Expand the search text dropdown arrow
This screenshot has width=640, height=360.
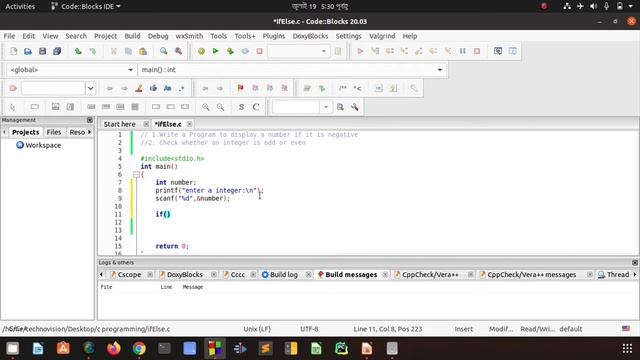coord(90,88)
